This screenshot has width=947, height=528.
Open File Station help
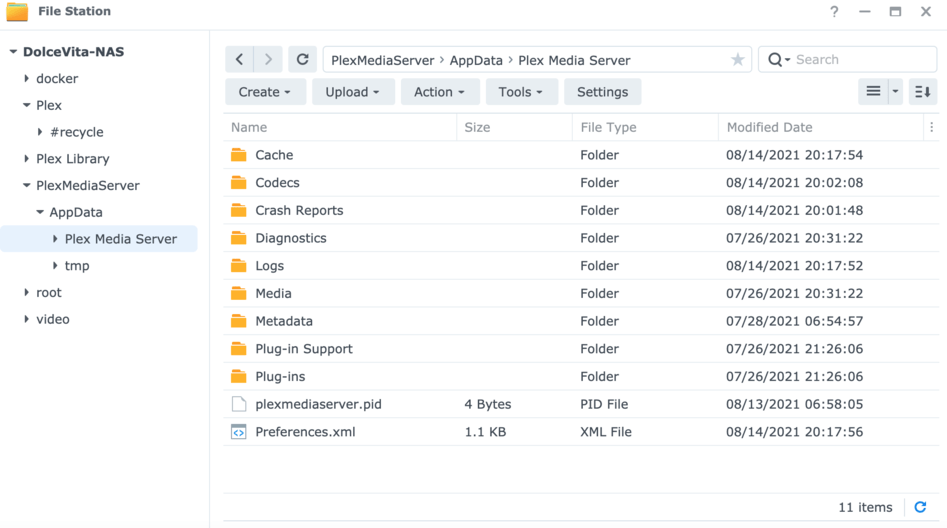coord(834,11)
